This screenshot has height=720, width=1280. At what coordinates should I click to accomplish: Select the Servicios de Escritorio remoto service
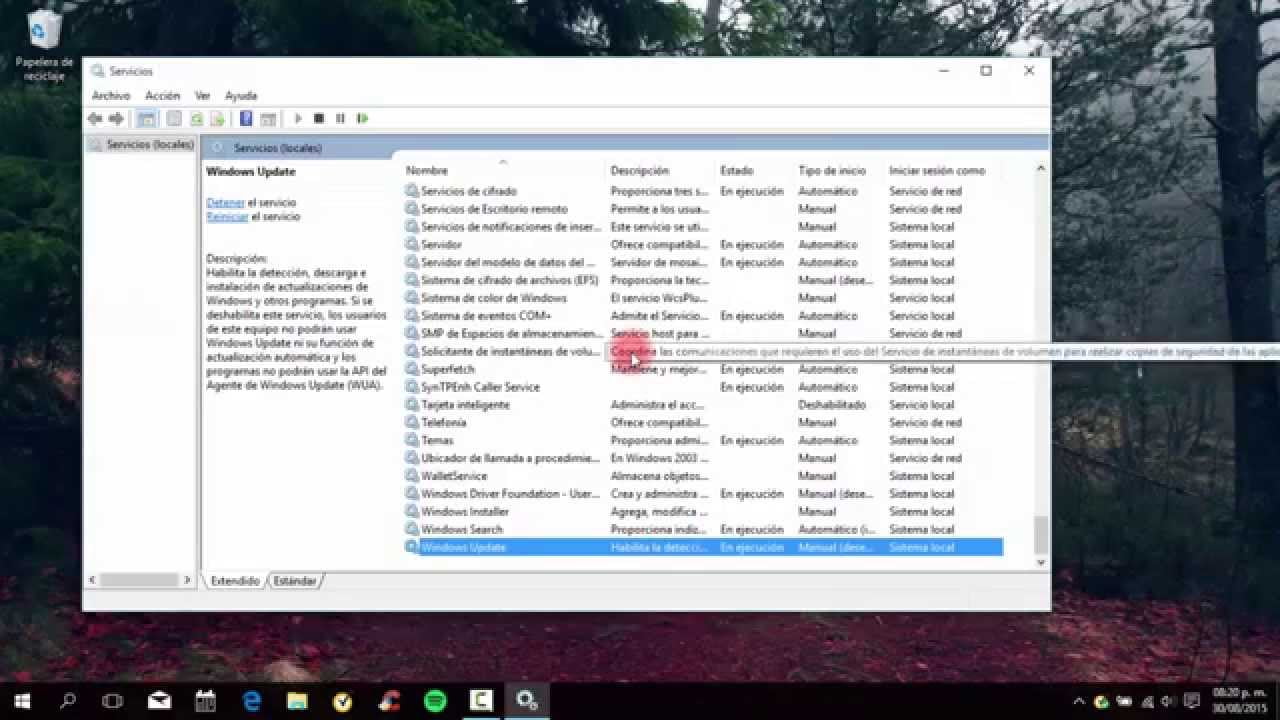point(703,209)
